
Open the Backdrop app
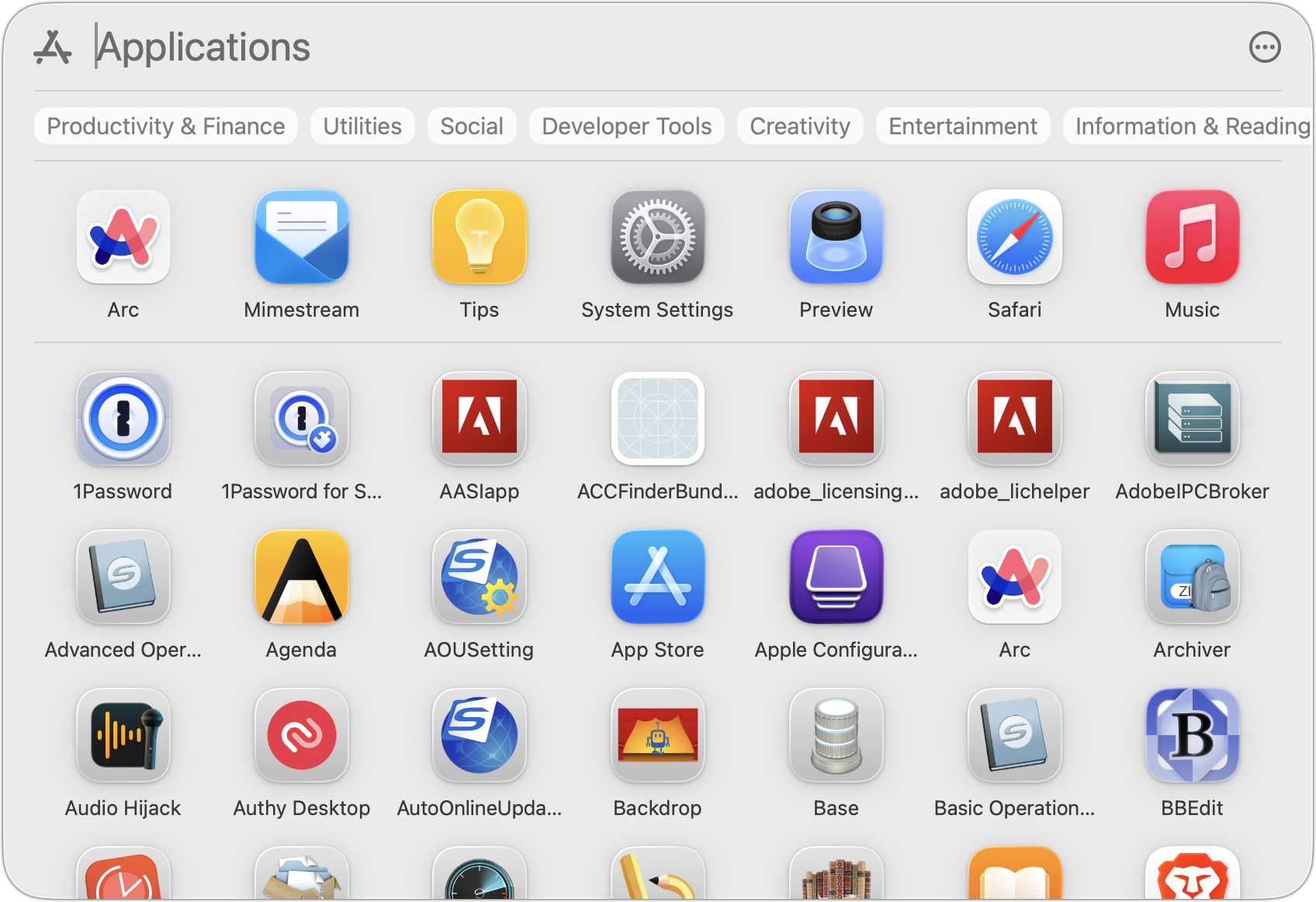pos(657,736)
